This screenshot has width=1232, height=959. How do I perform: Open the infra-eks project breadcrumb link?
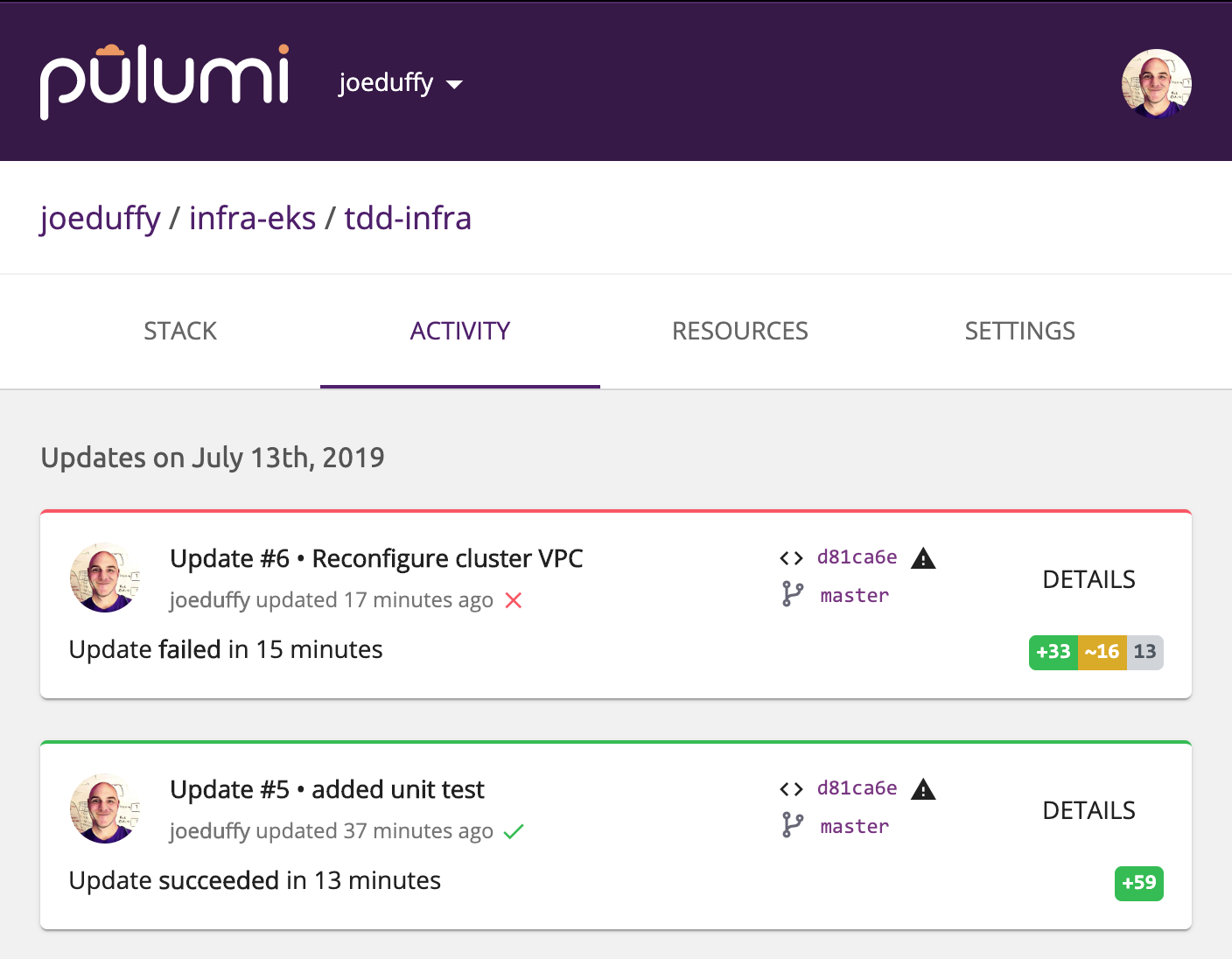(252, 218)
